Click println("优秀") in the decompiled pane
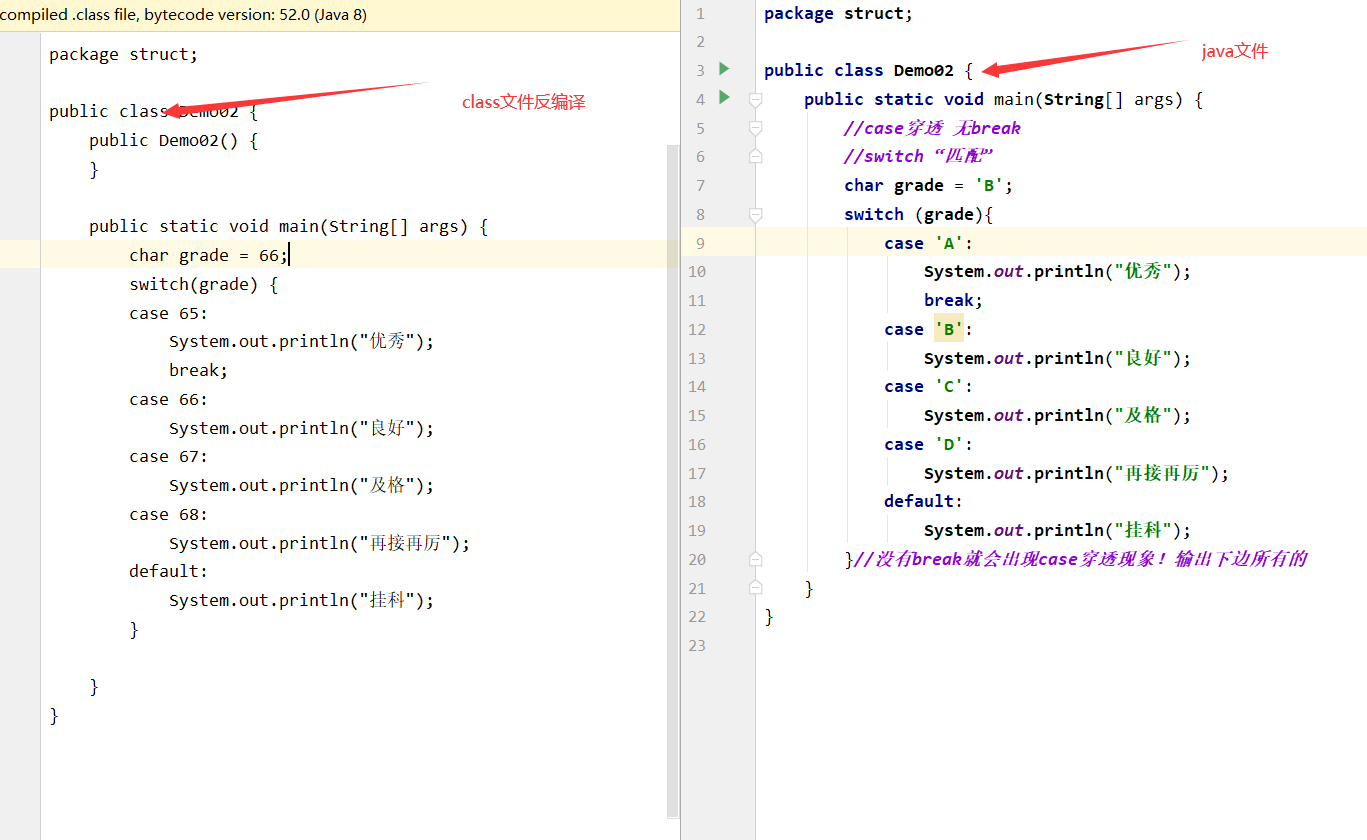The height and width of the screenshot is (840, 1367). tap(302, 341)
